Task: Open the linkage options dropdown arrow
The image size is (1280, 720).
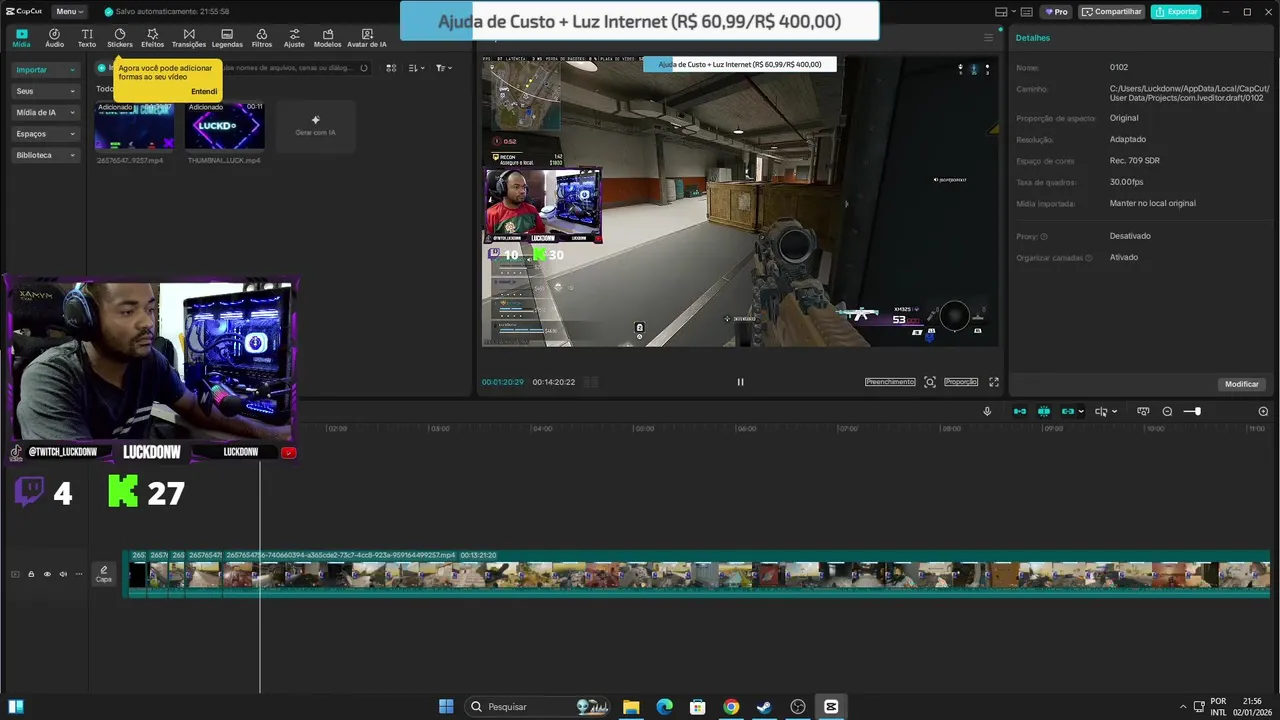Action: coord(1081,411)
